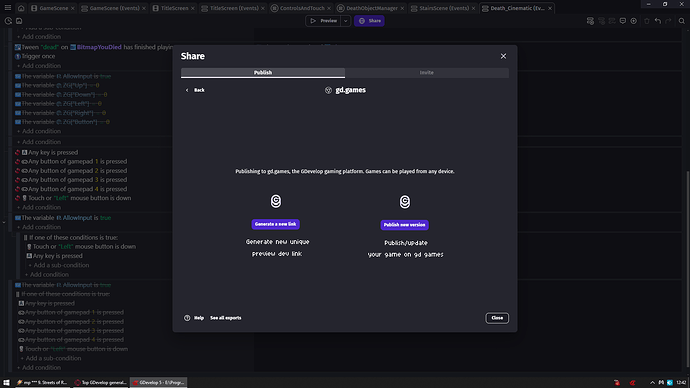Click the taskbar clock
This screenshot has height=388, width=690.
click(681, 383)
